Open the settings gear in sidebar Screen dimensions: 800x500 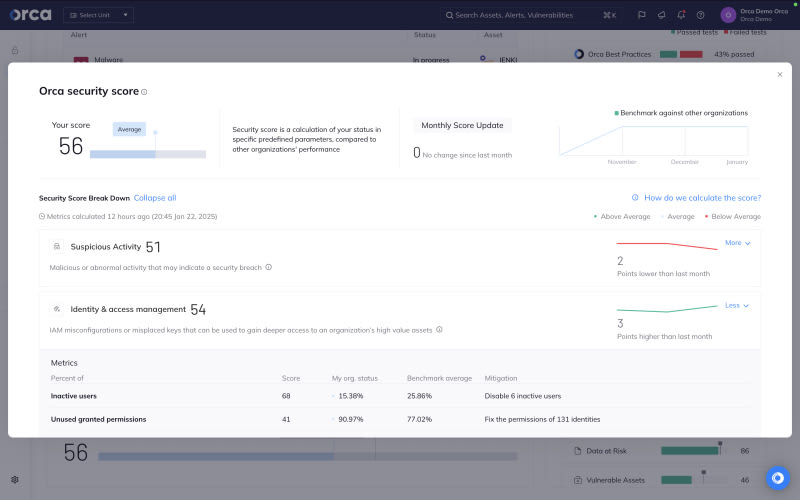tap(15, 480)
